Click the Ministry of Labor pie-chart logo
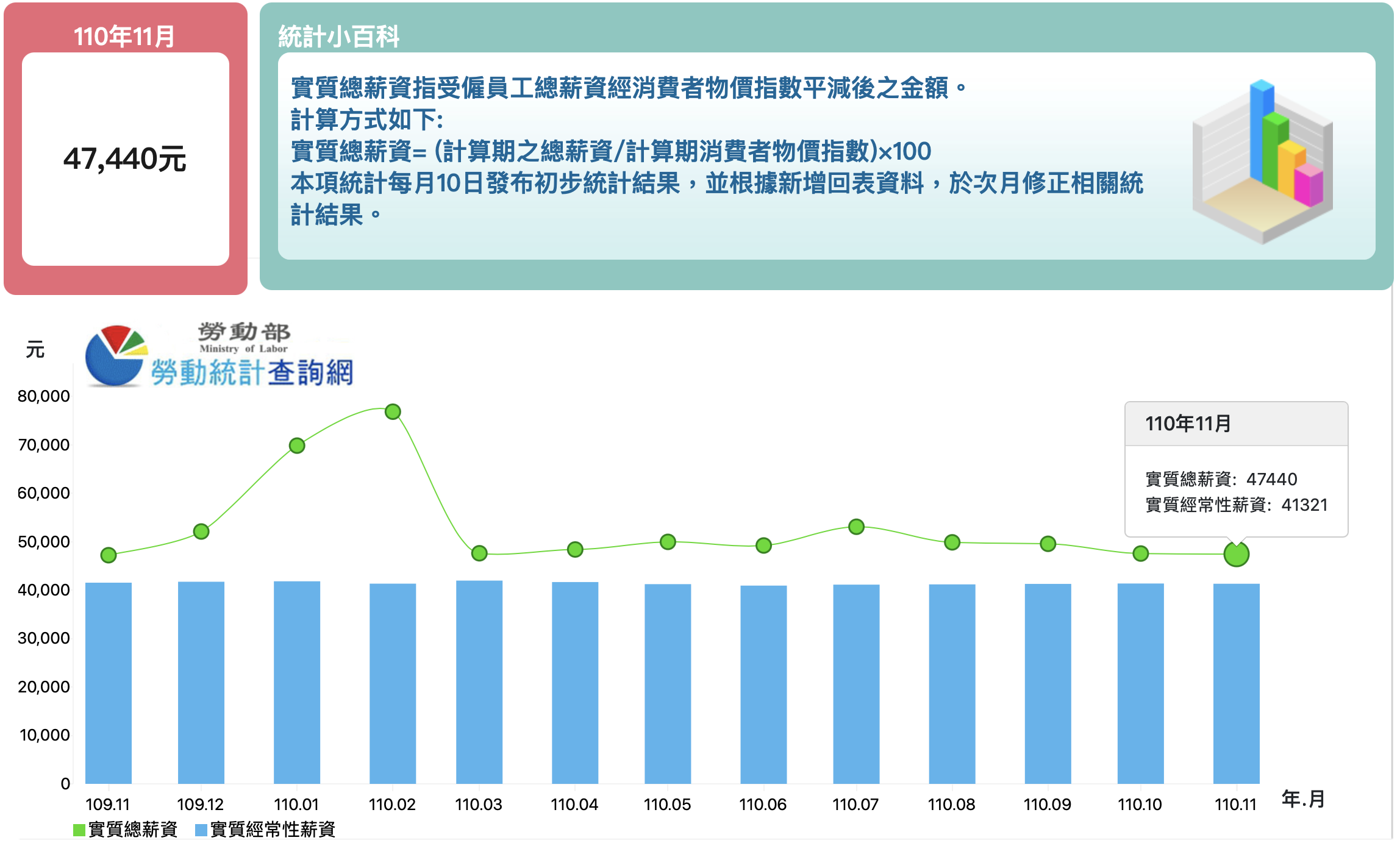Image resolution: width=1400 pixels, height=857 pixels. [x=116, y=356]
